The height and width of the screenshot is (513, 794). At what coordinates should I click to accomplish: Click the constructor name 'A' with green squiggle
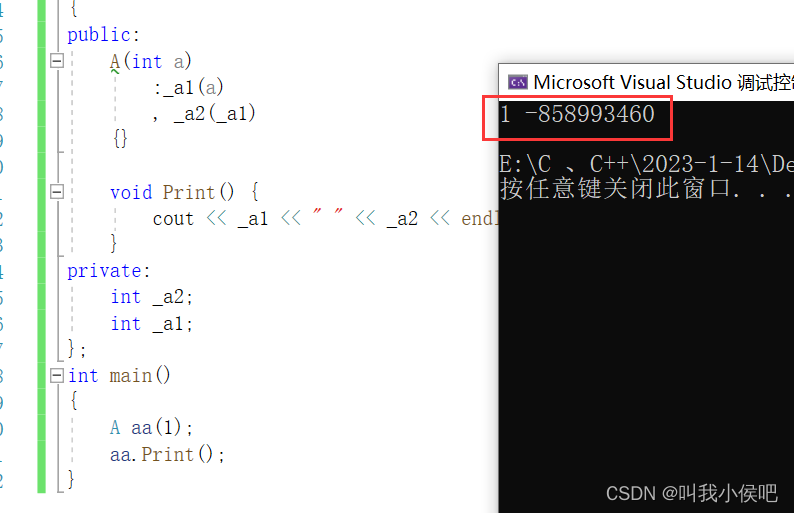pyautogui.click(x=115, y=62)
